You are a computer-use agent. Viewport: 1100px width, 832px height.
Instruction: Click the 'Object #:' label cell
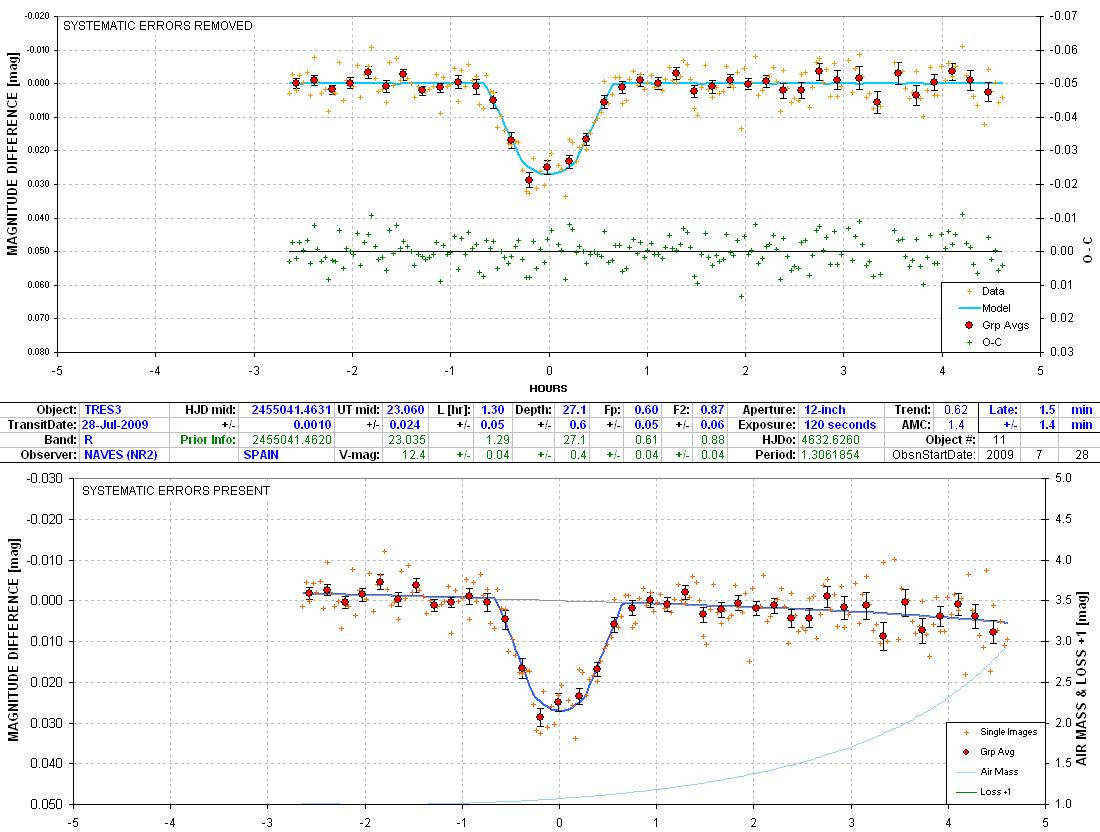[951, 440]
